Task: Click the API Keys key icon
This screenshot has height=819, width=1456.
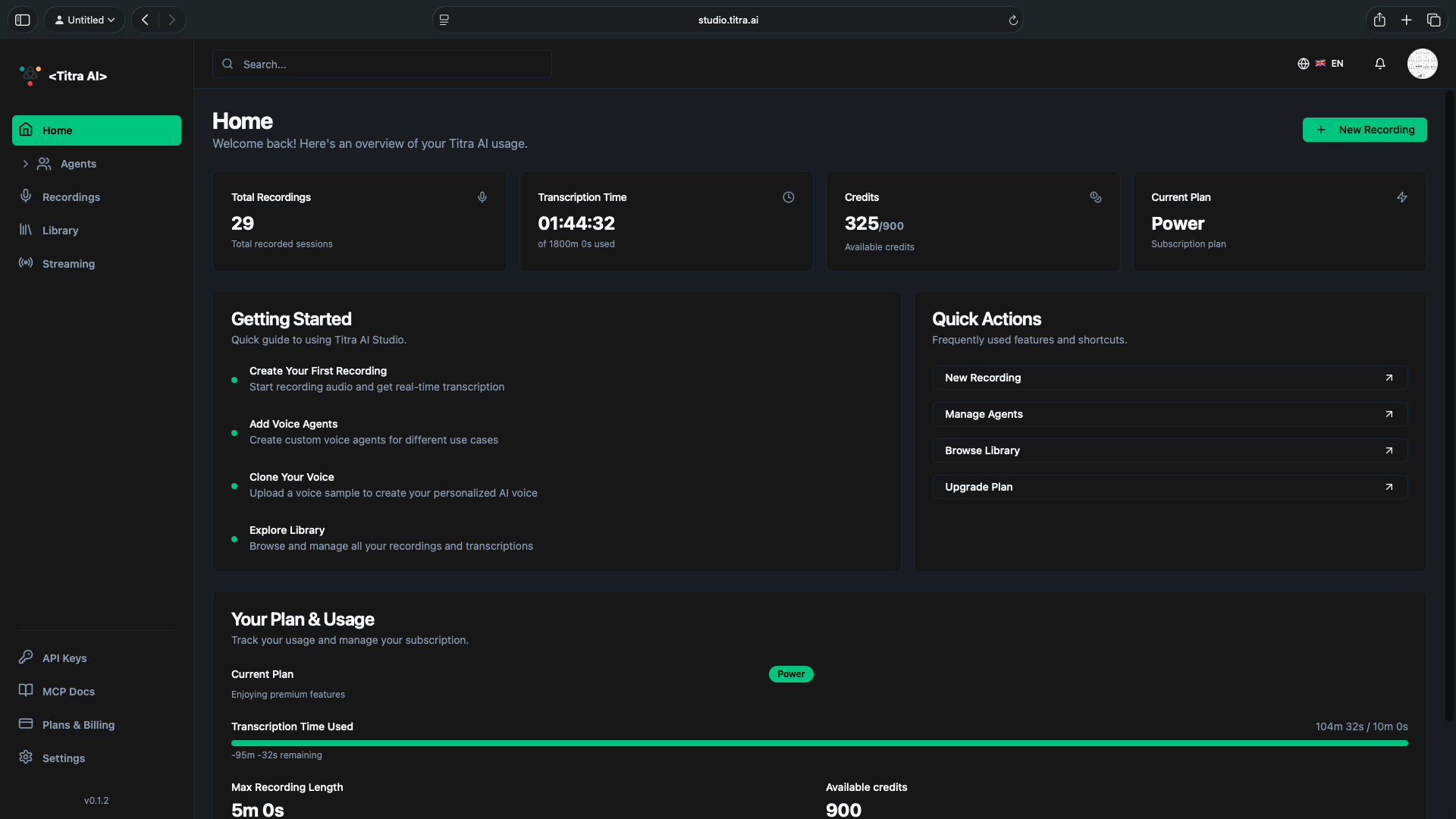Action: [26, 657]
